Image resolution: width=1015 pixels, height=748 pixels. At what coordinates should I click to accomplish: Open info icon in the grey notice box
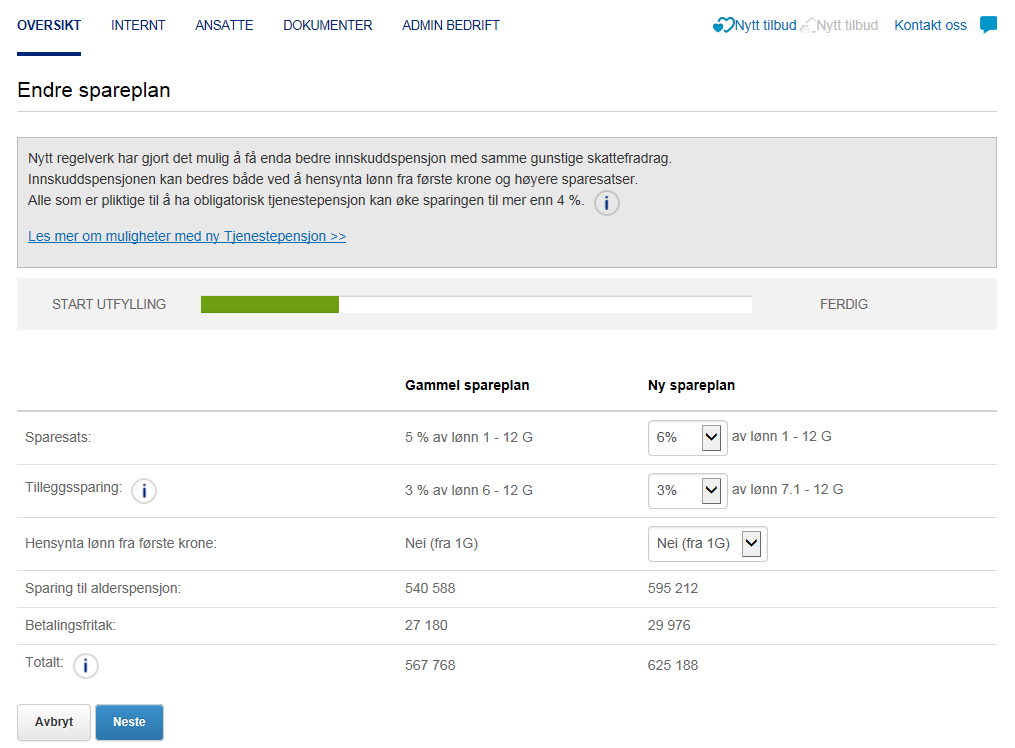[x=607, y=204]
